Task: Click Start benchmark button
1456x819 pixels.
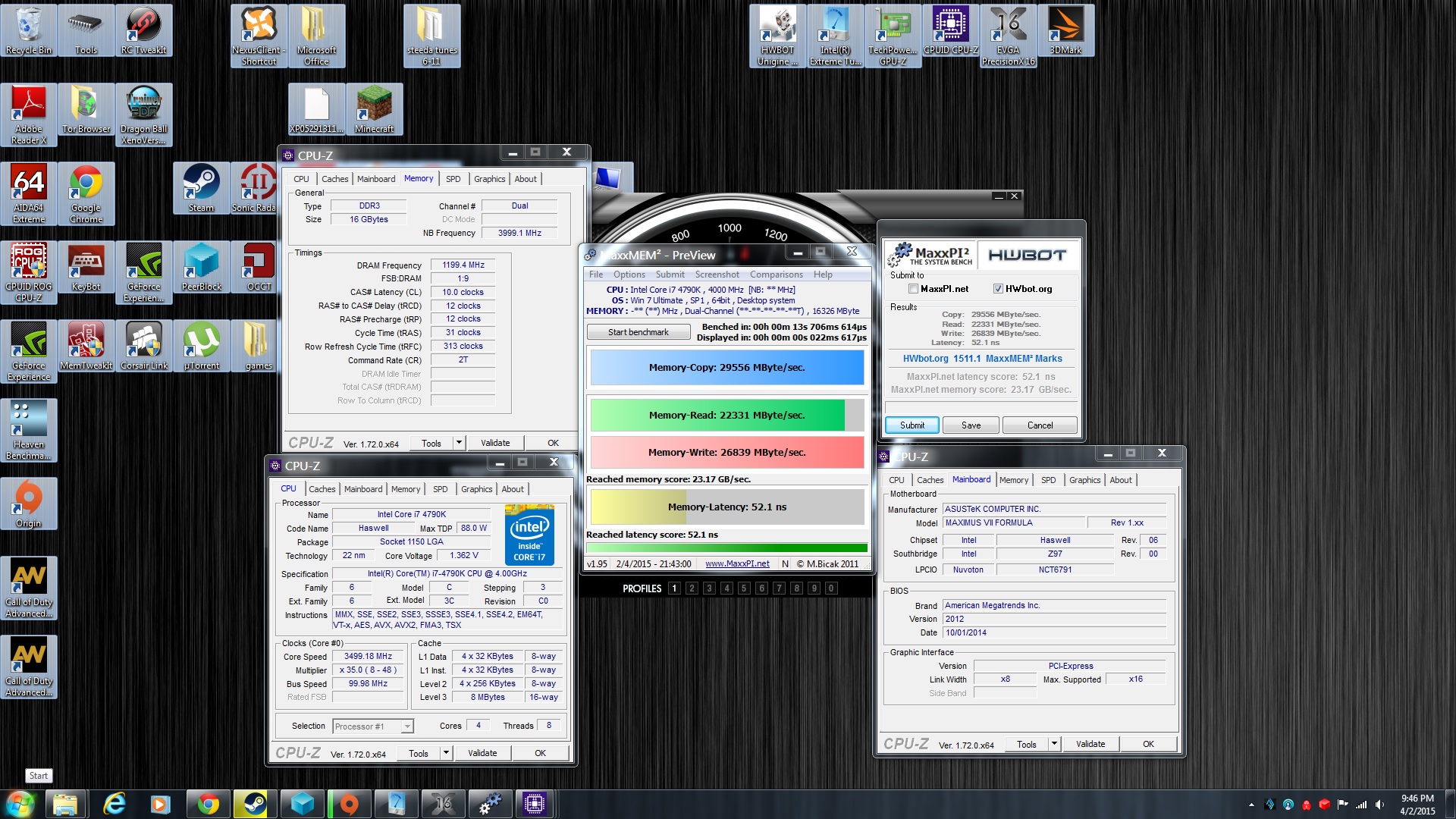Action: tap(639, 332)
